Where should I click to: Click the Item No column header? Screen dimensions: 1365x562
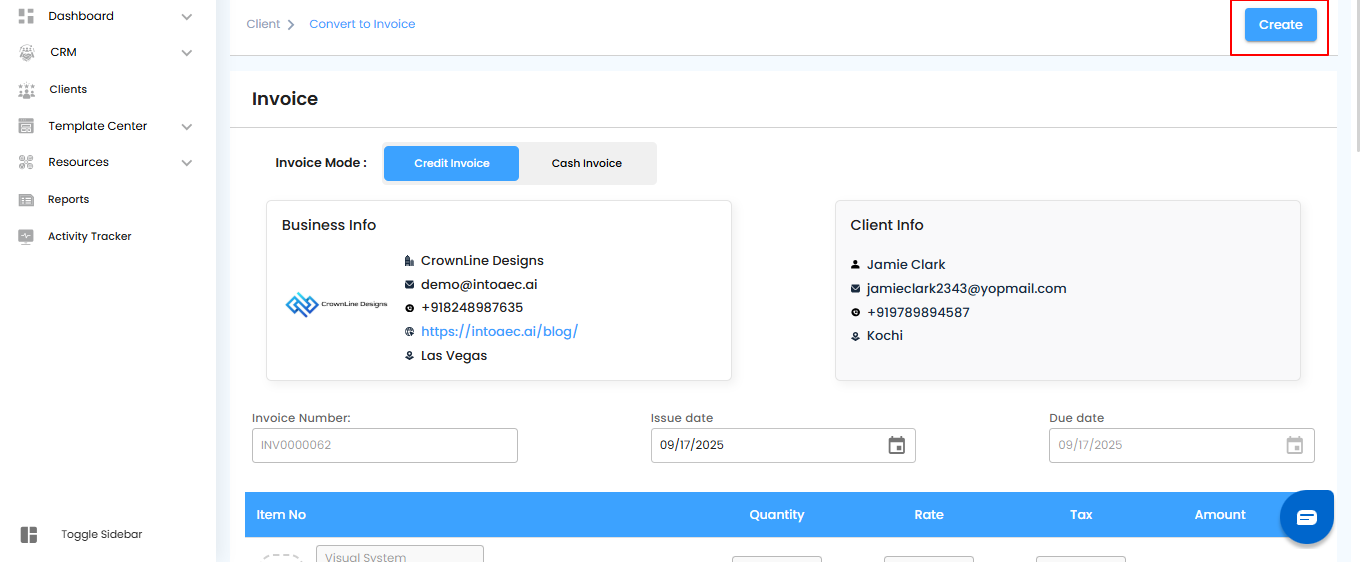coord(281,514)
